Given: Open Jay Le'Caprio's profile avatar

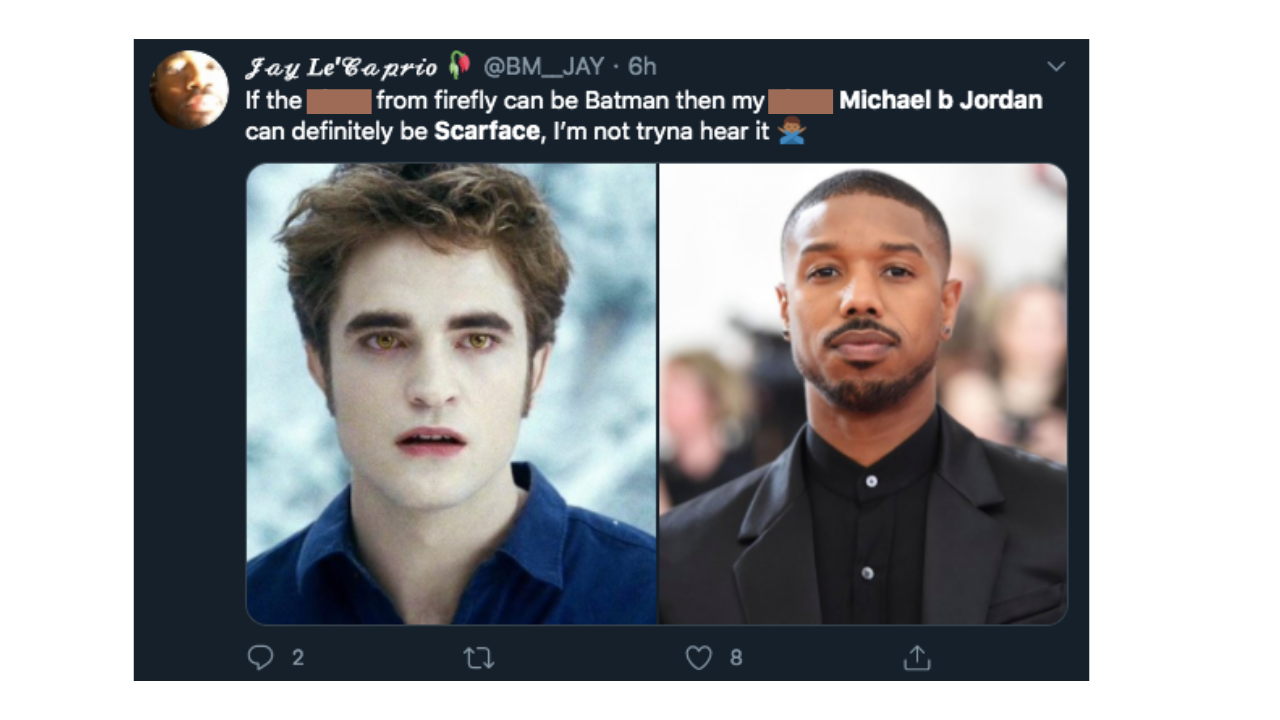Looking at the screenshot, I should click(x=189, y=89).
